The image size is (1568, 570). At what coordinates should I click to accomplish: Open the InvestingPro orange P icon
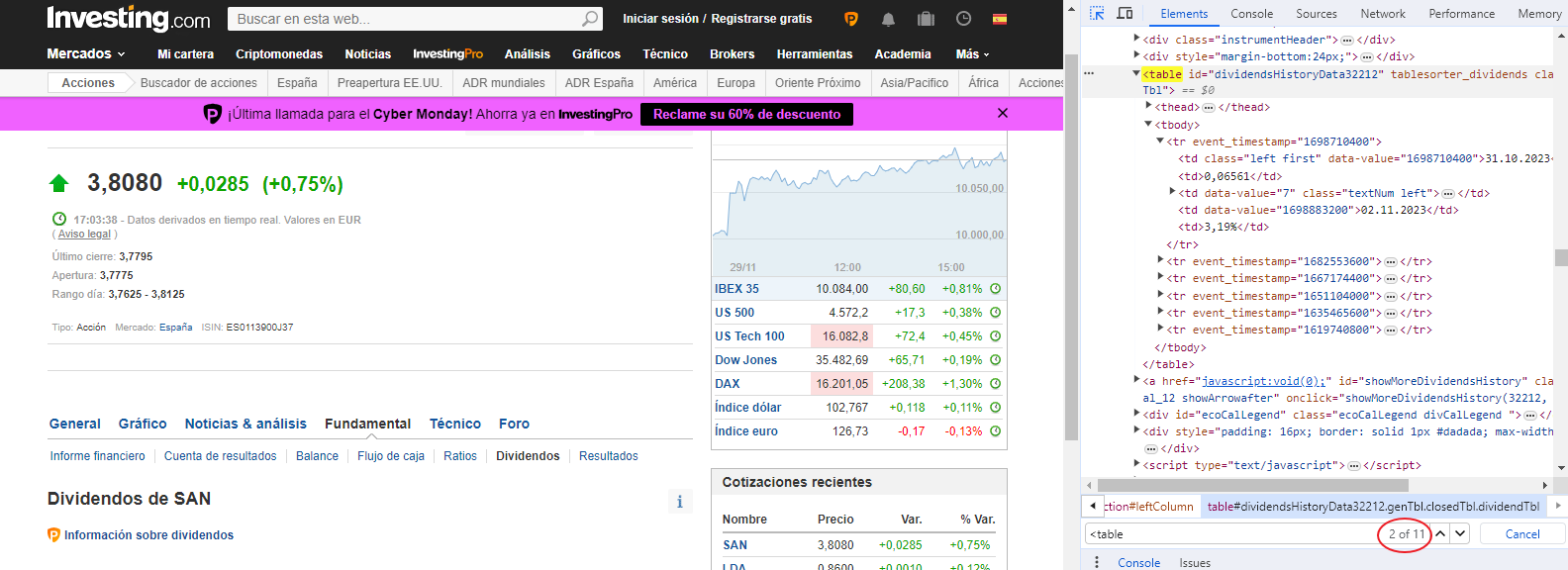pyautogui.click(x=850, y=19)
